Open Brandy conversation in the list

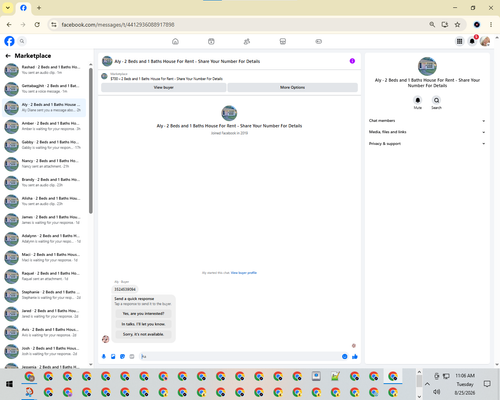(x=44, y=182)
